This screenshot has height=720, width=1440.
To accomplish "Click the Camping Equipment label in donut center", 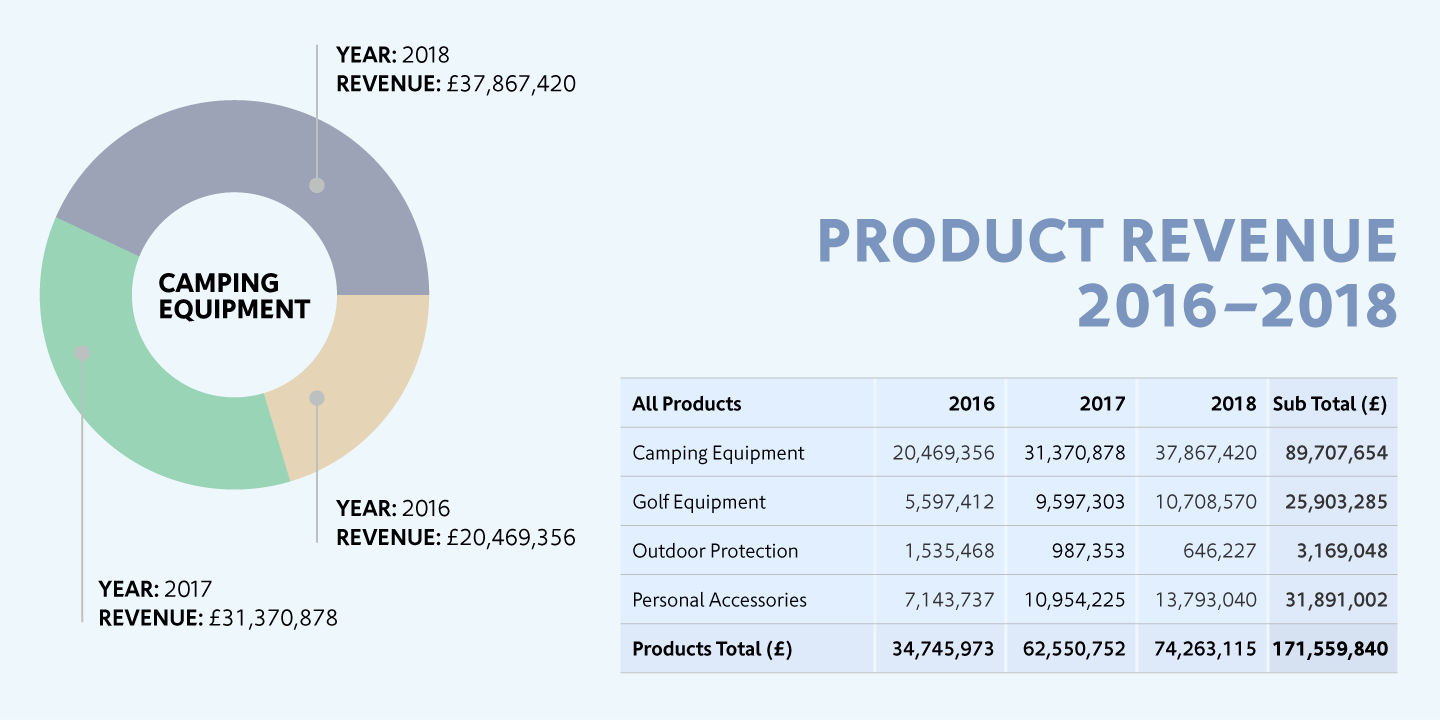I will [x=234, y=296].
